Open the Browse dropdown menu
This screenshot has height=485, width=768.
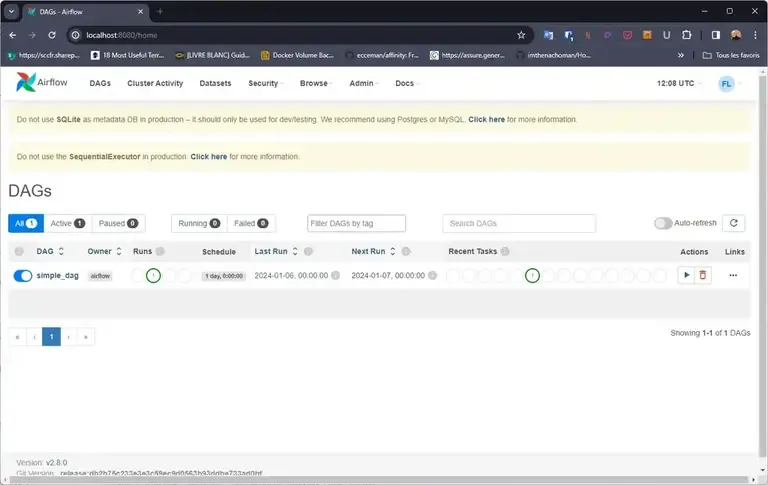pyautogui.click(x=315, y=83)
